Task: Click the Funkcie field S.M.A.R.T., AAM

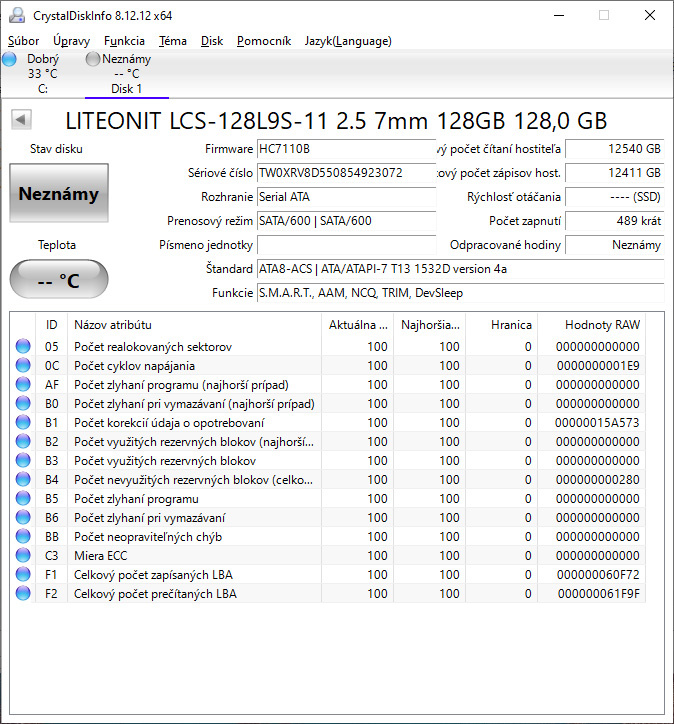Action: coord(460,293)
